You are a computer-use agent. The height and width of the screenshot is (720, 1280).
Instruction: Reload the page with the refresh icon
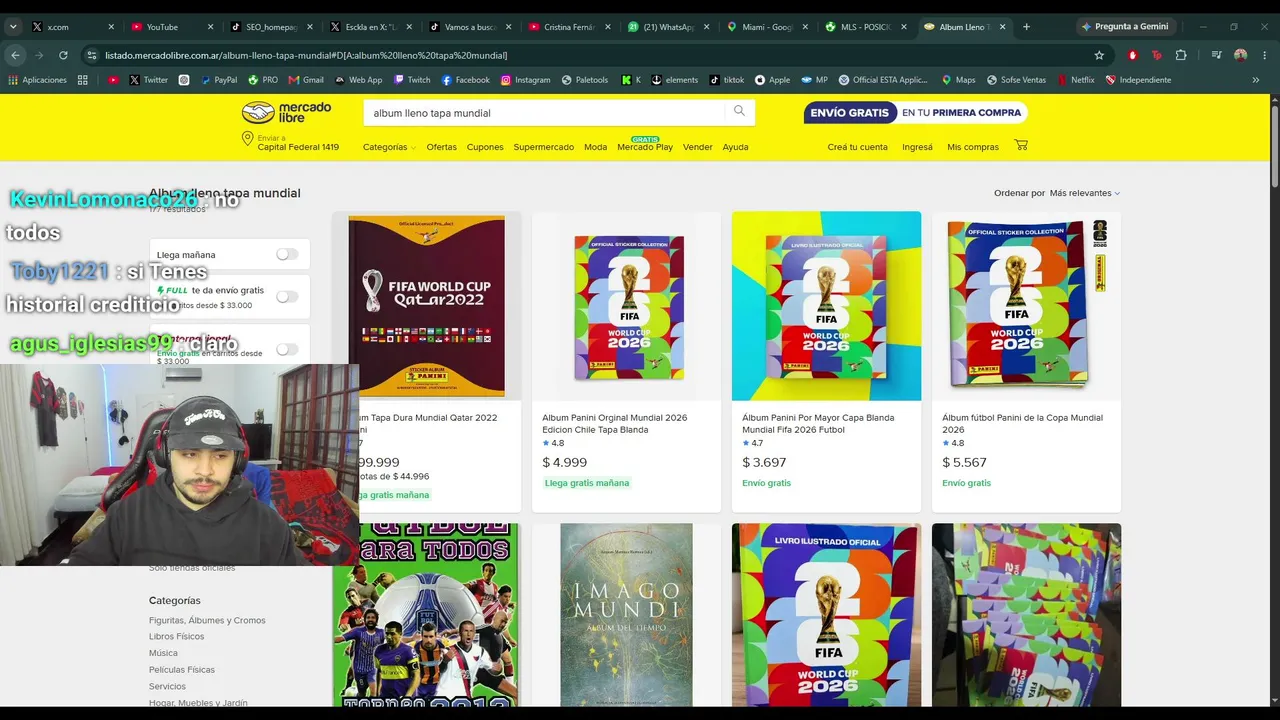pos(63,55)
